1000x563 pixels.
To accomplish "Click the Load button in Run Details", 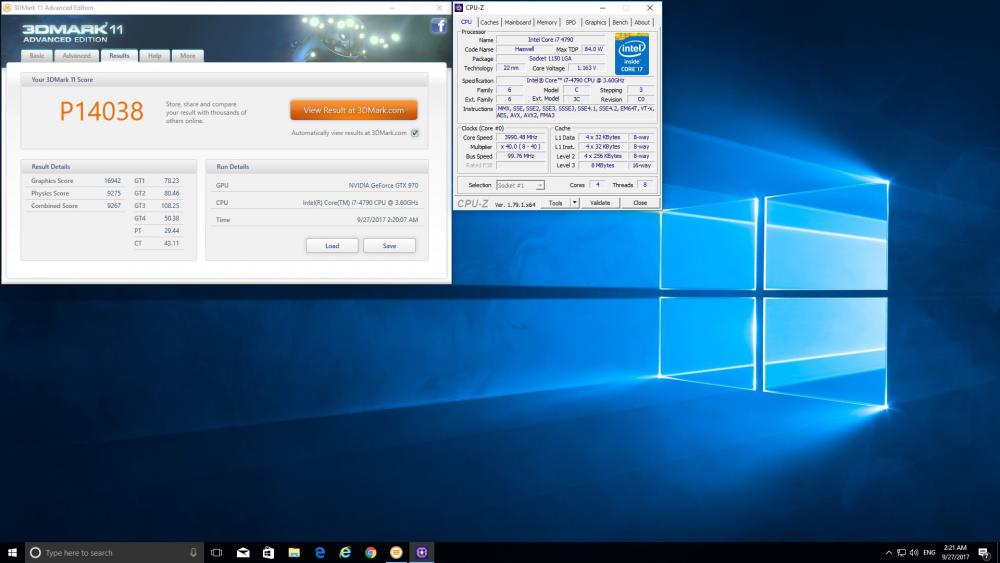I will tap(332, 245).
